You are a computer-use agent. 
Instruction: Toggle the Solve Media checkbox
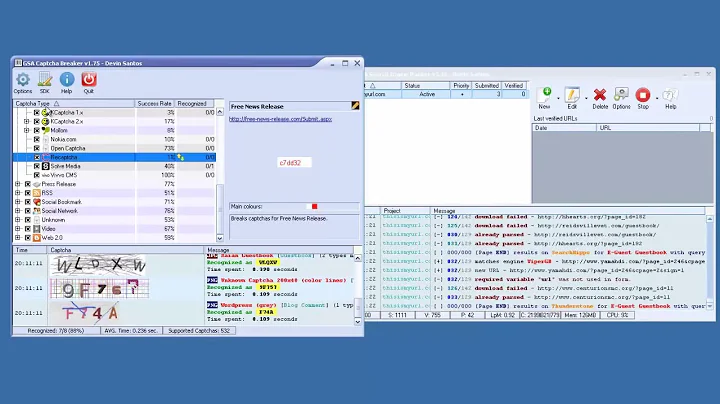click(x=37, y=166)
